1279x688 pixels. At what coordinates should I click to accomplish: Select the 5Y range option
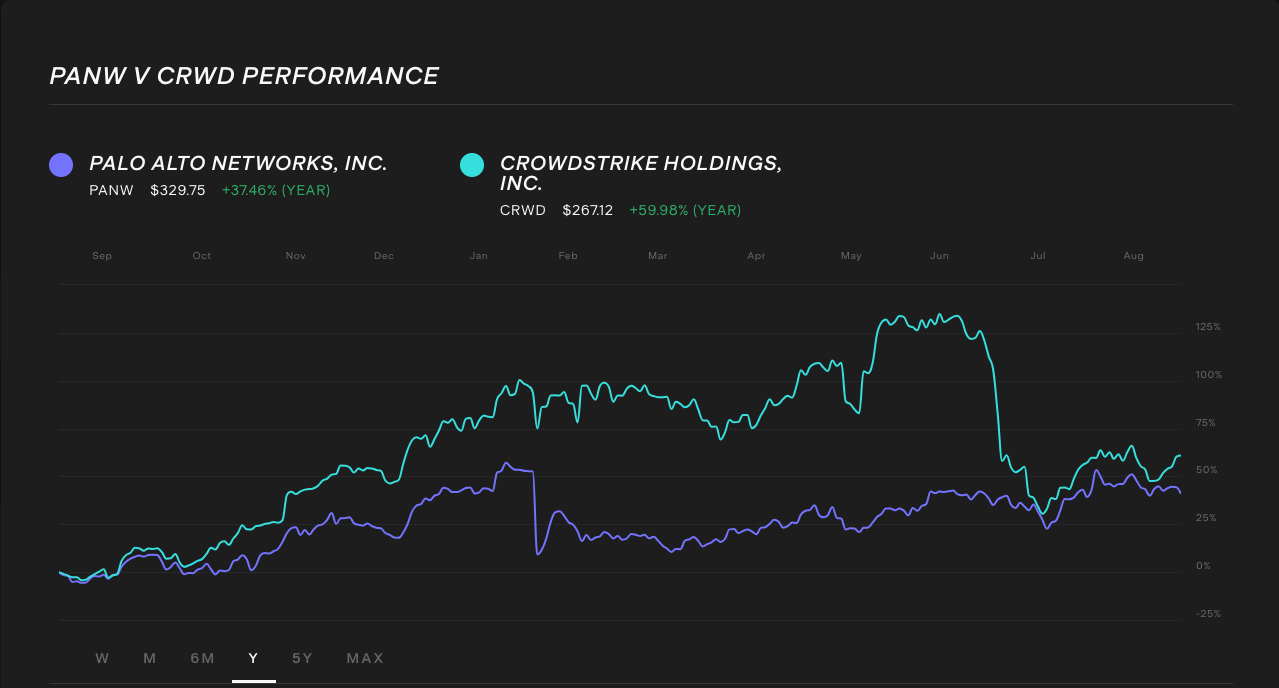click(302, 658)
